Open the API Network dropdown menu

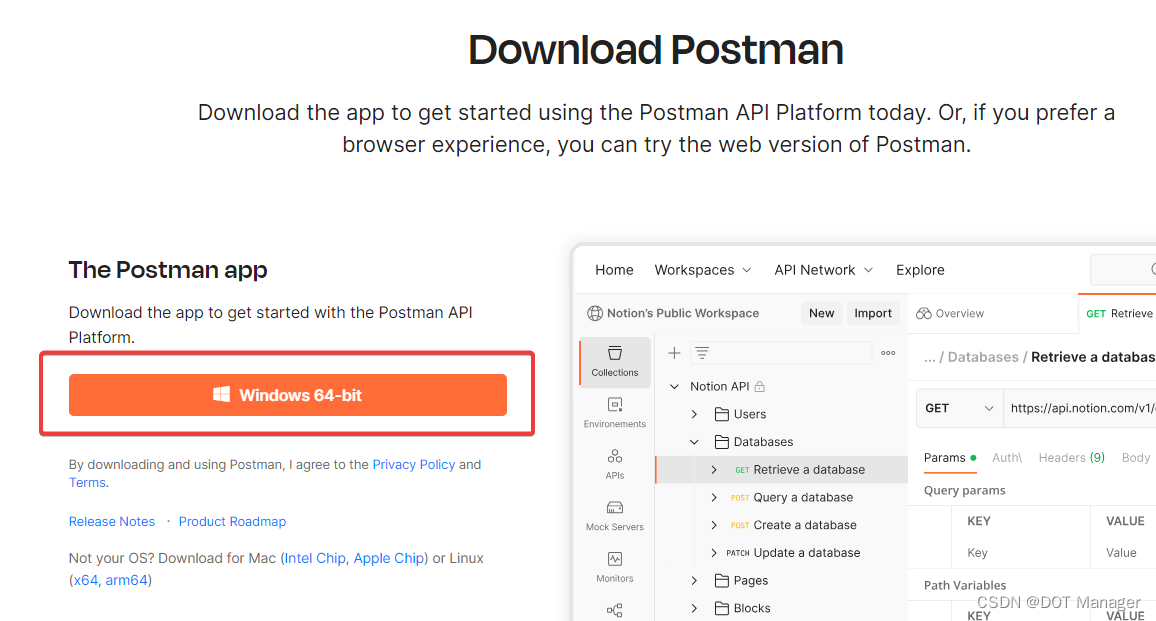coord(823,270)
